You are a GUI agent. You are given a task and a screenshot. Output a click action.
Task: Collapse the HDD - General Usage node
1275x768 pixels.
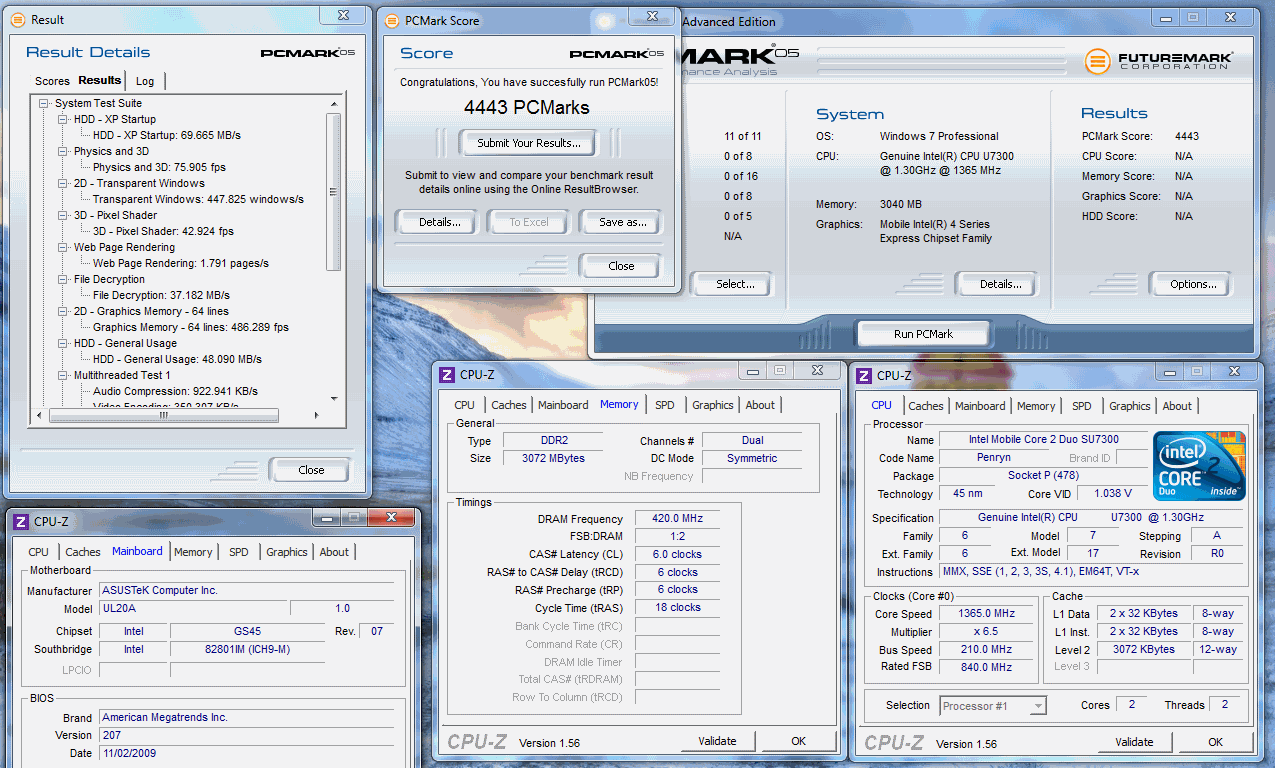point(64,343)
